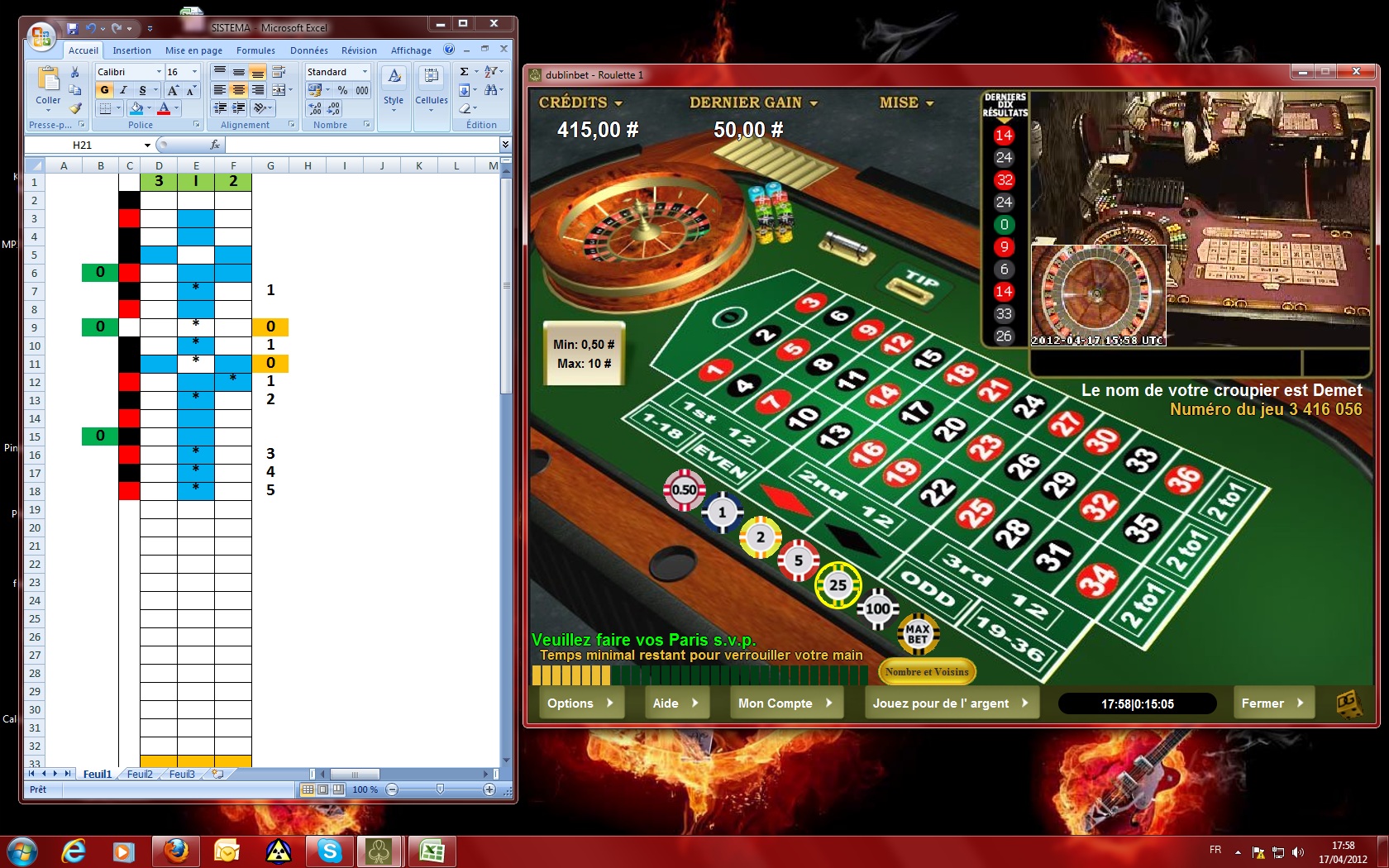The width and height of the screenshot is (1389, 868).
Task: Open the Standard number format dropdown
Action: pyautogui.click(x=365, y=72)
